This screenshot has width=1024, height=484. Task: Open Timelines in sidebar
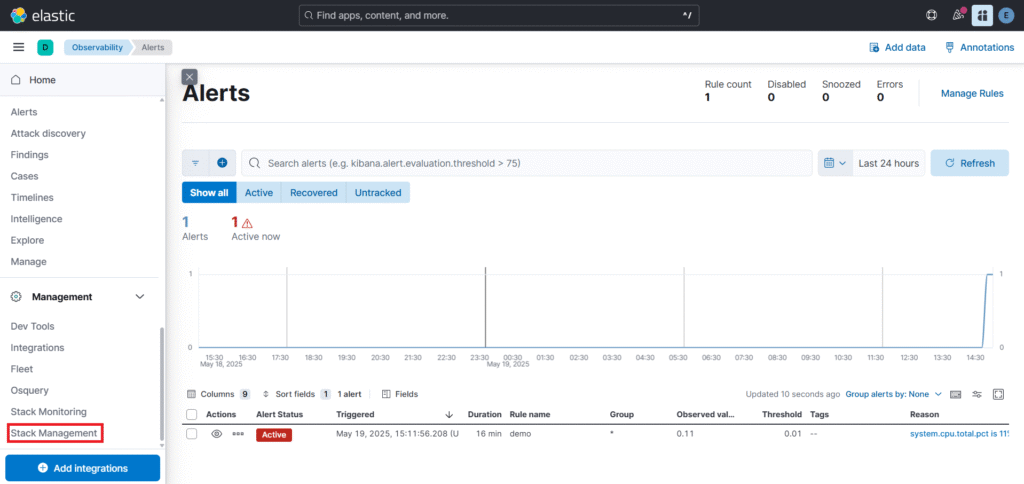tap(32, 197)
